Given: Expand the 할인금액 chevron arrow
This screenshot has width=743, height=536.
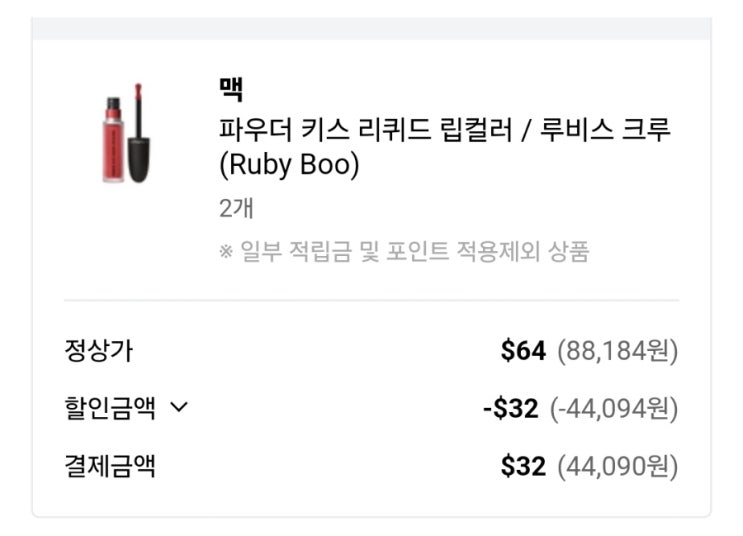Looking at the screenshot, I should pos(179,408).
